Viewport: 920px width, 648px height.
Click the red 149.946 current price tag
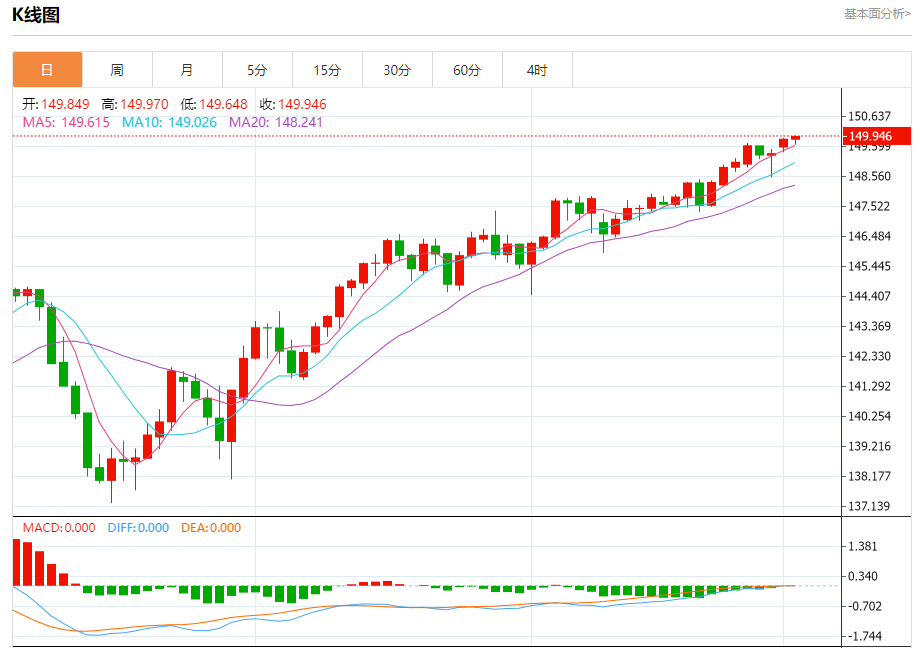click(877, 136)
